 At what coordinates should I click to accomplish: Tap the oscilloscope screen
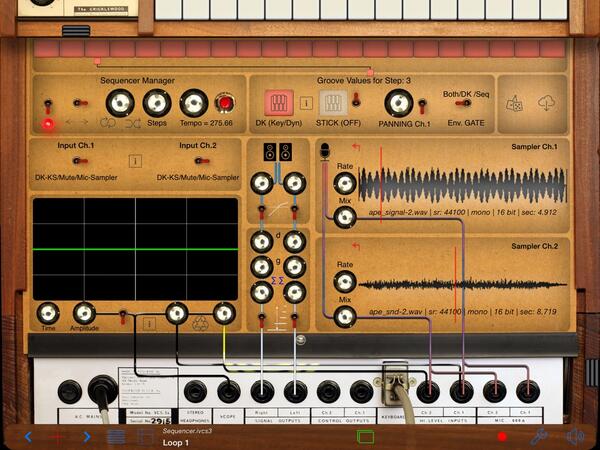point(135,249)
